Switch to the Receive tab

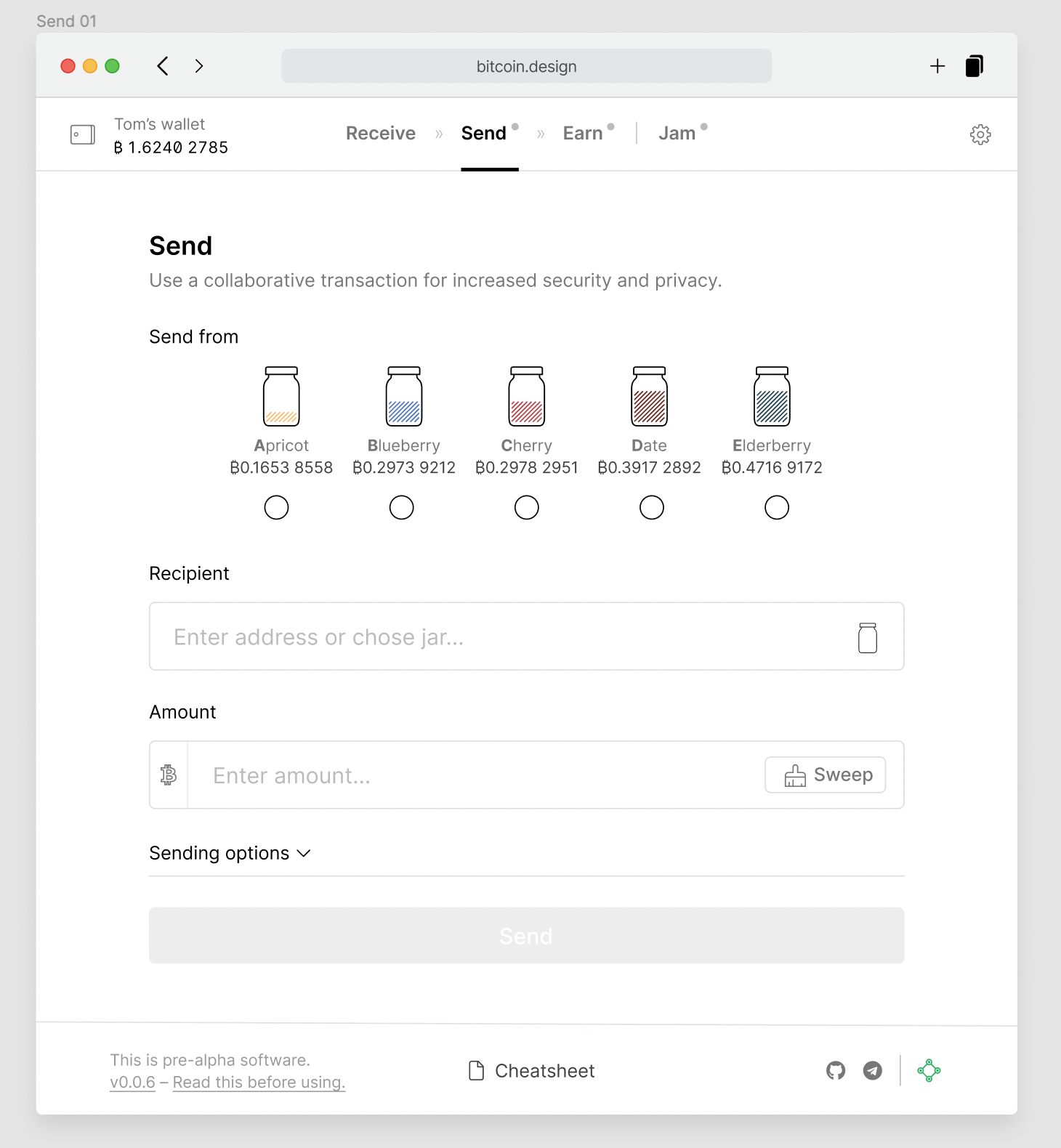pos(381,133)
